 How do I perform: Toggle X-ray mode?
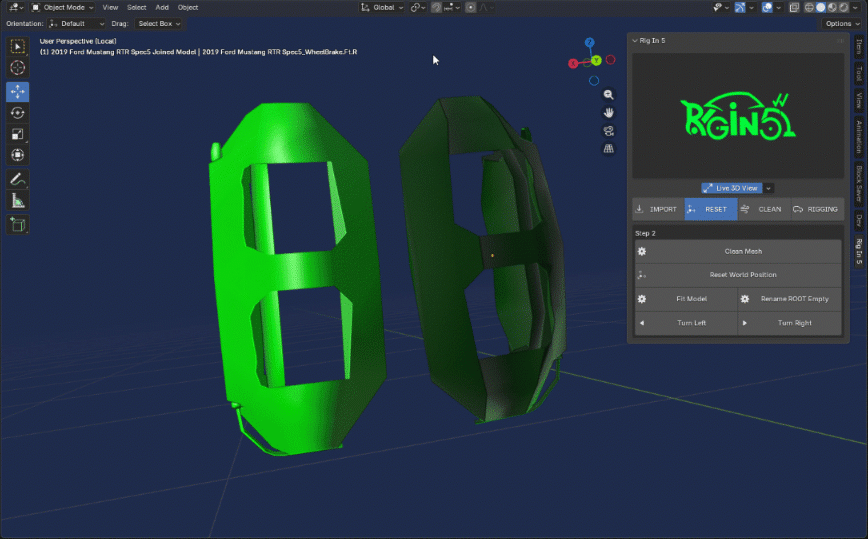click(794, 7)
